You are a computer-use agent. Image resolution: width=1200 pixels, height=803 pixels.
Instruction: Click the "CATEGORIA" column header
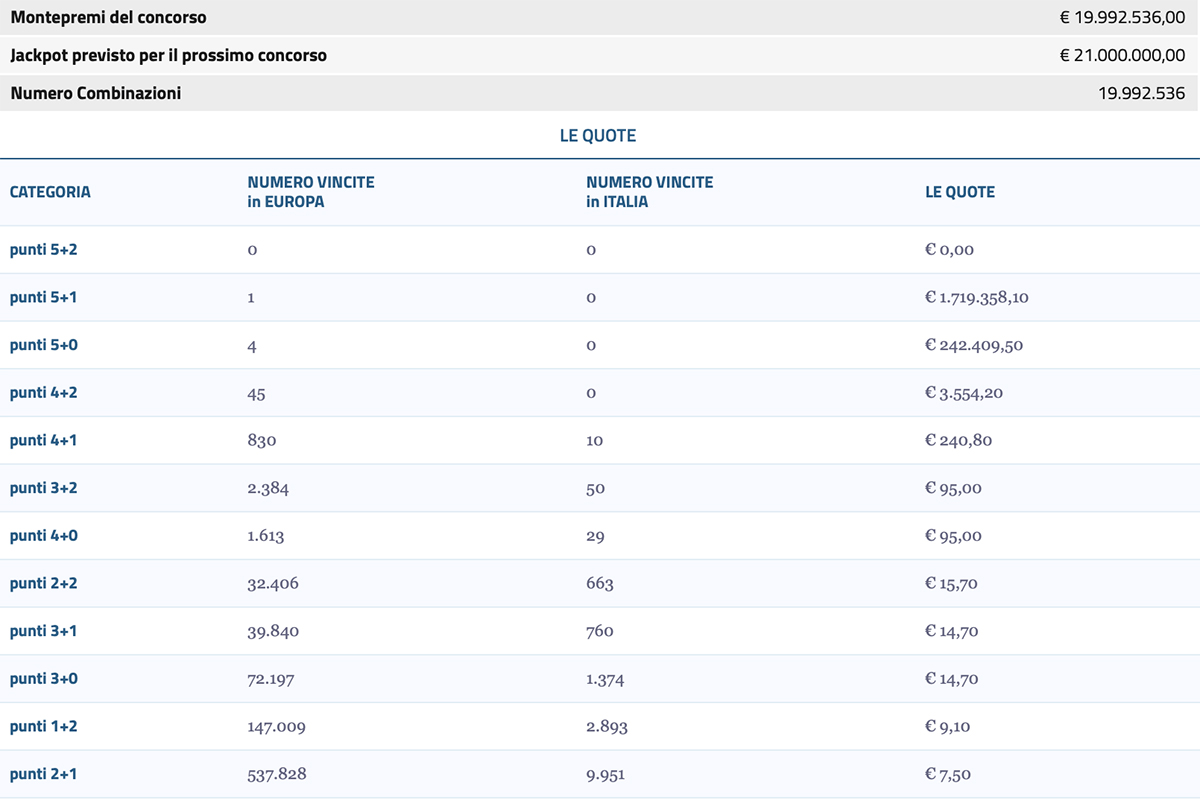pyautogui.click(x=50, y=192)
